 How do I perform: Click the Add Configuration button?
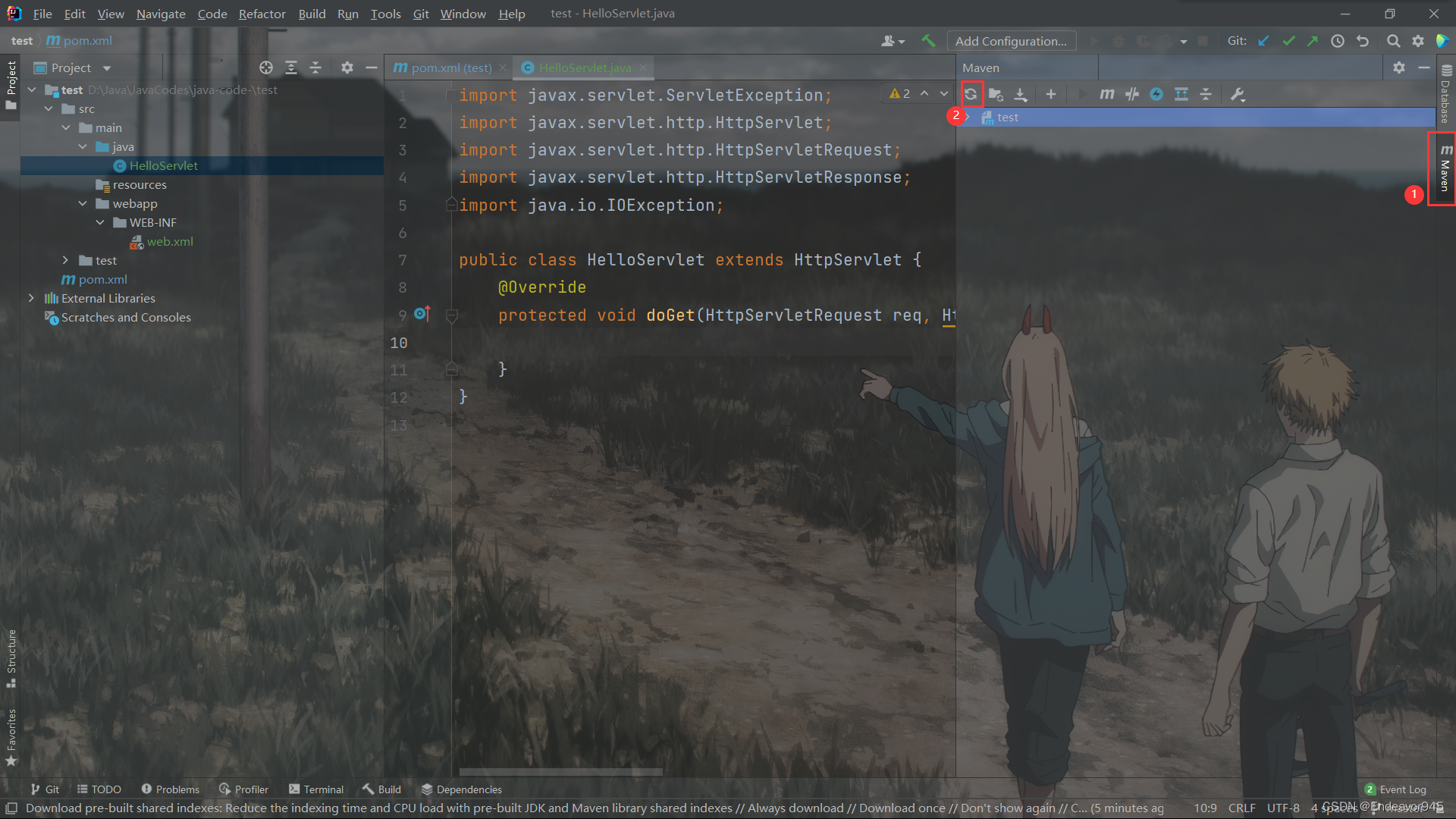(x=1011, y=41)
